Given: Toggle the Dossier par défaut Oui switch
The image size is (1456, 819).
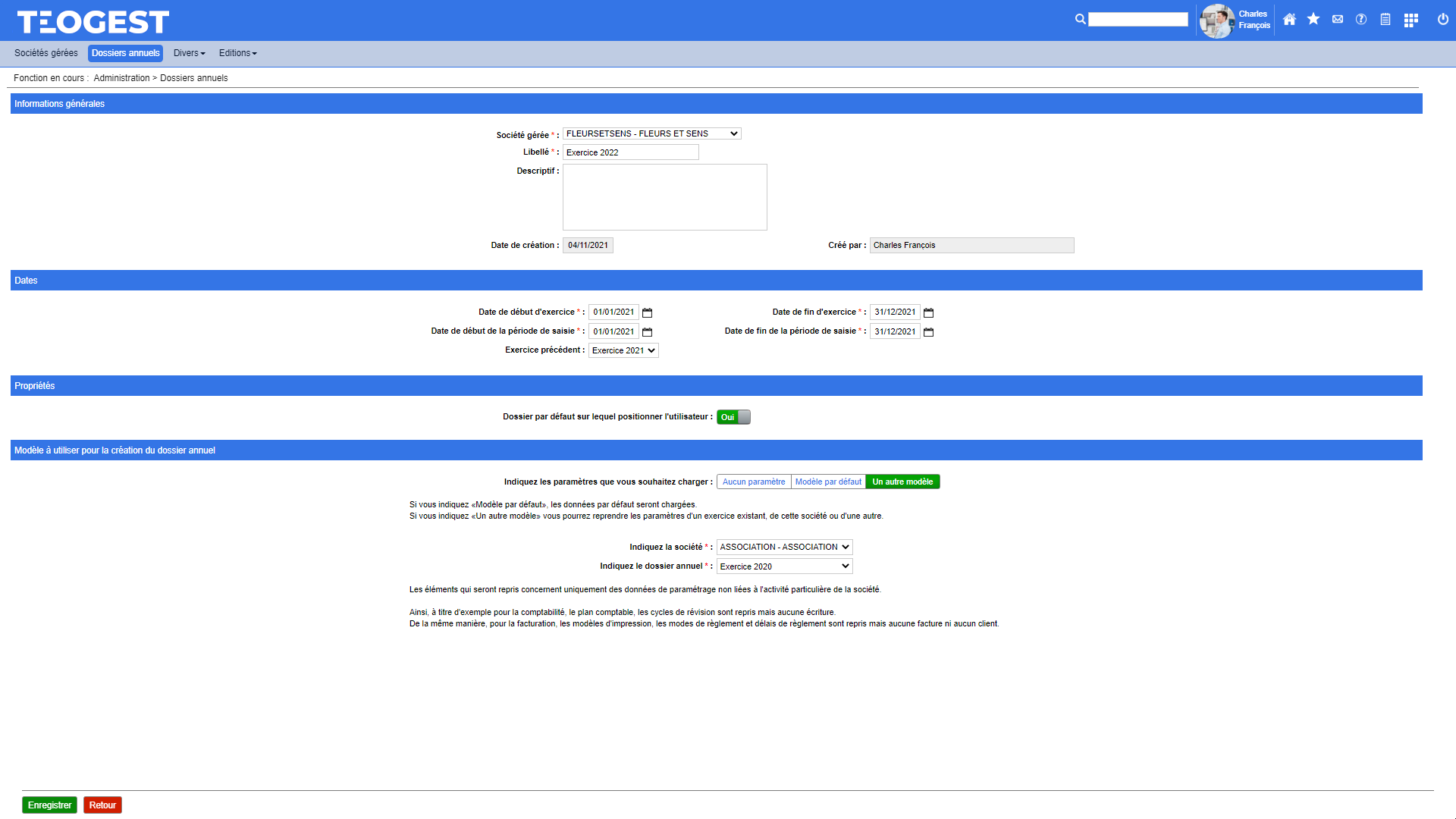Looking at the screenshot, I should pos(733,417).
